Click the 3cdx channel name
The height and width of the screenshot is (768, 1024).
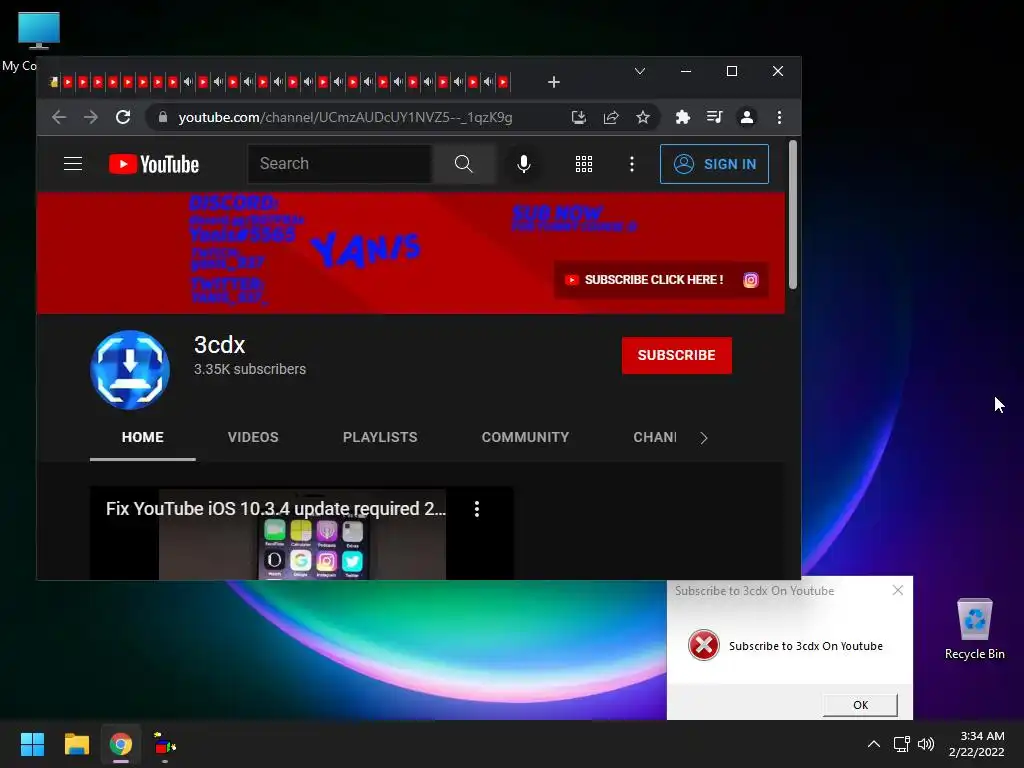219,345
